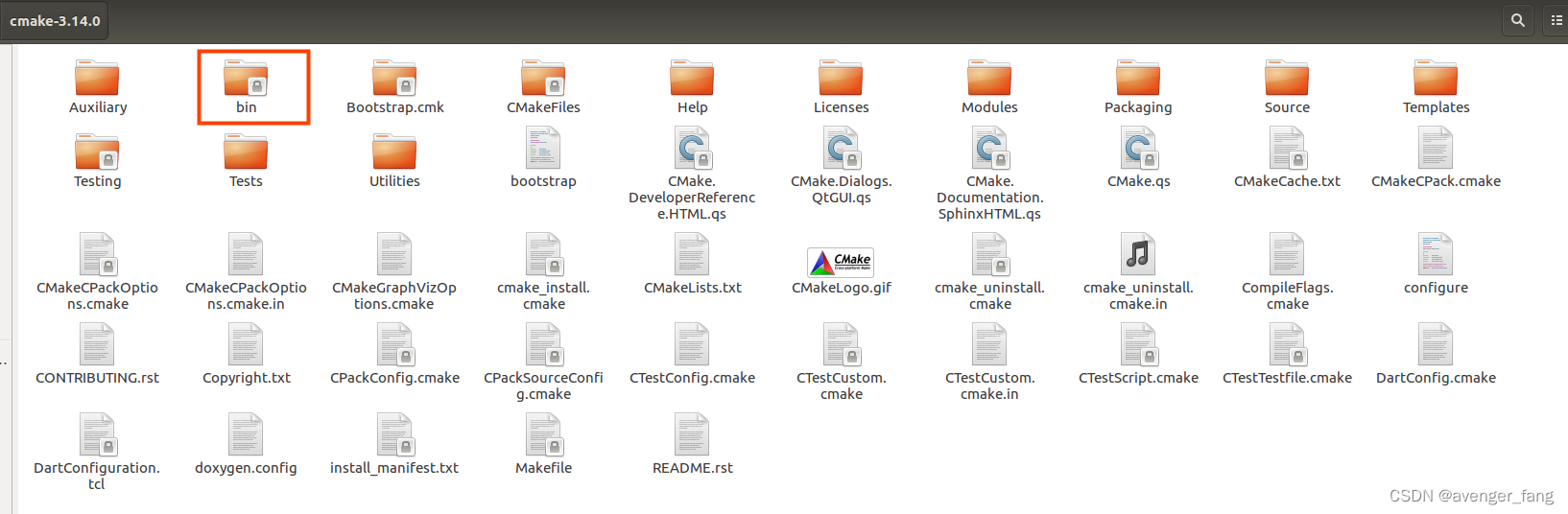Select the configure script file icon
1568x514 pixels.
point(1436,254)
